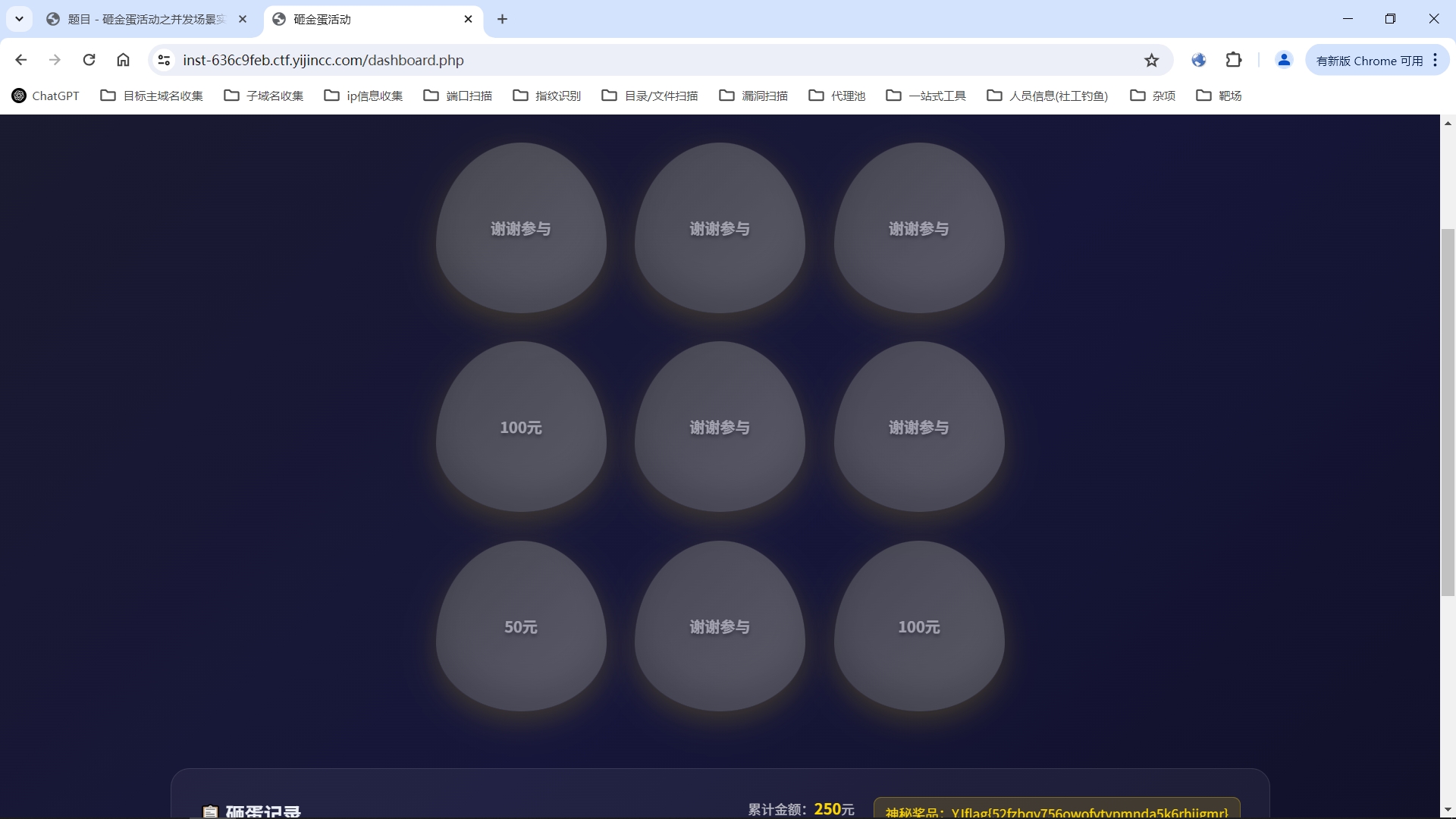Expand the tab search dropdown arrow
The image size is (1456, 819).
point(19,19)
